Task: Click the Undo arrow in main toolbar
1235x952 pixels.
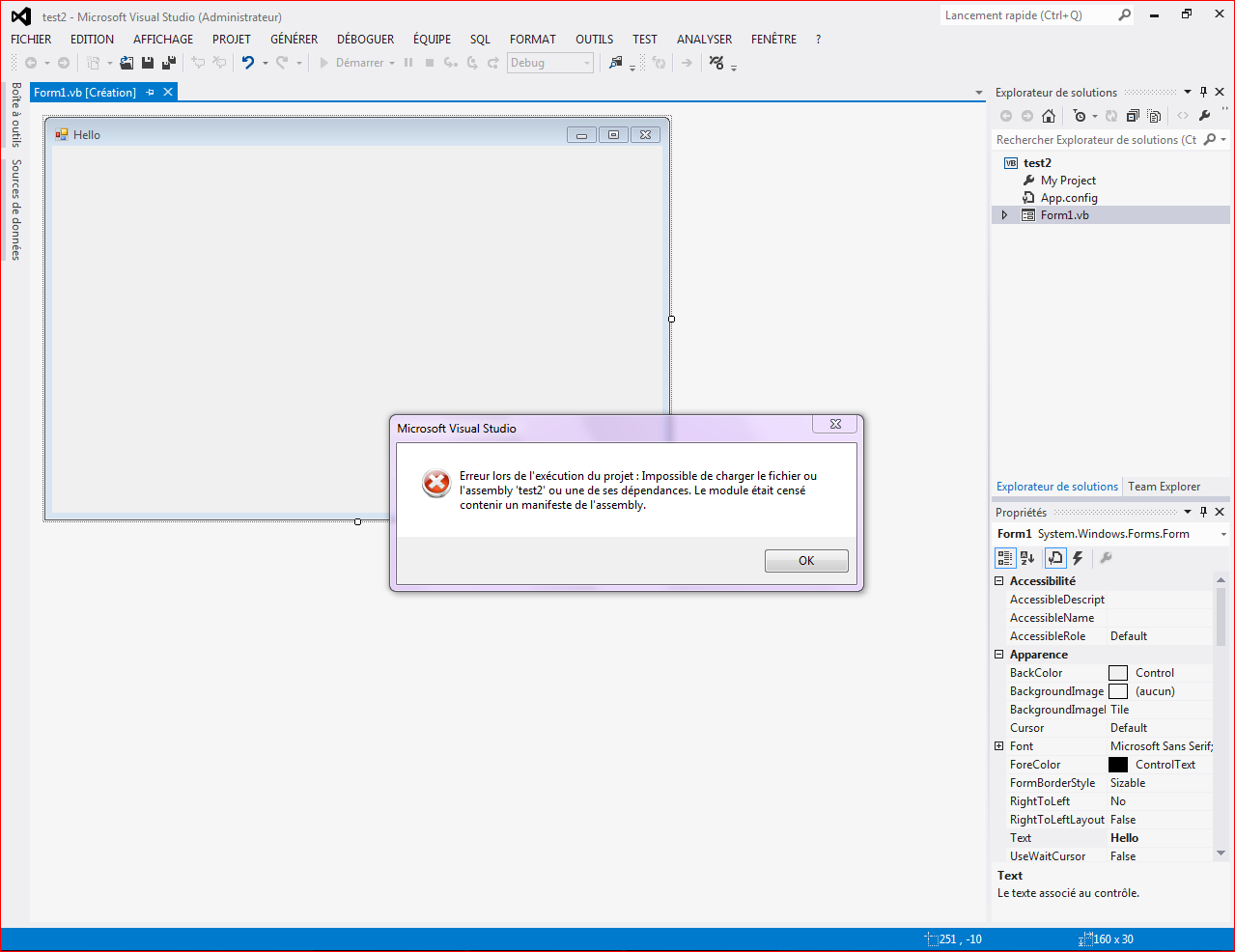Action: (248, 63)
